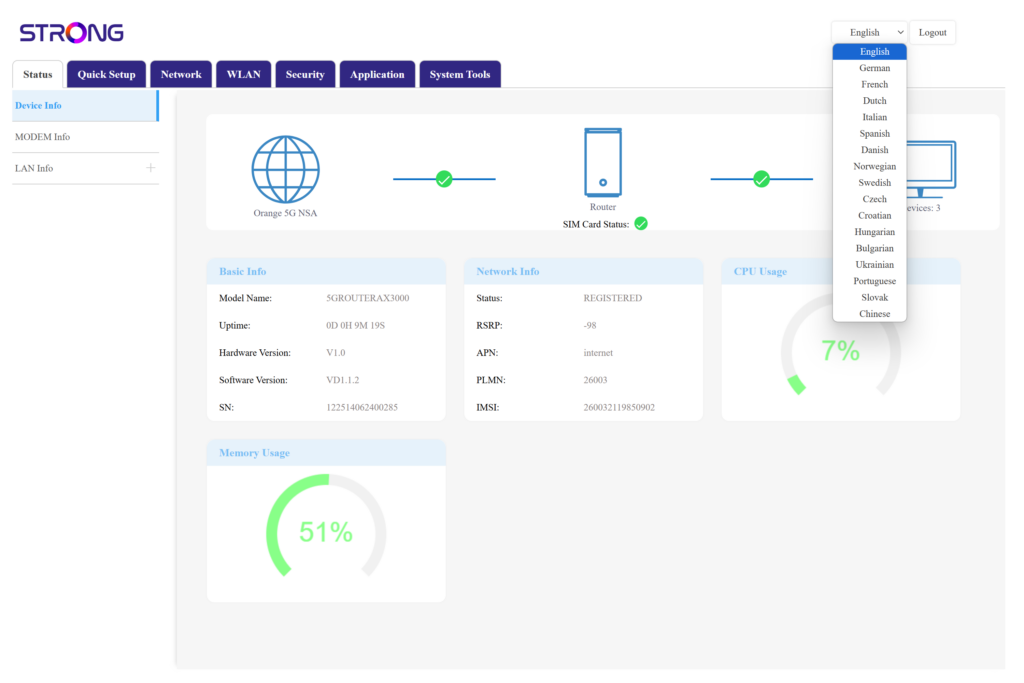Select German from language list
Viewport: 1024px width, 683px height.
pyautogui.click(x=874, y=68)
